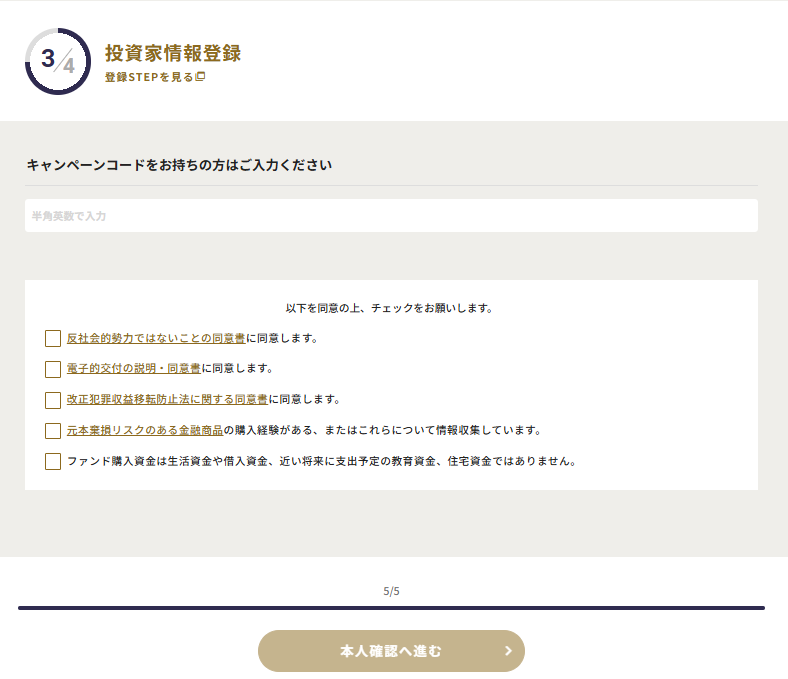Screen dimensions: 788x679
Task: Tick the ファンド購入資金 confirmation checkbox
Action: click(53, 462)
